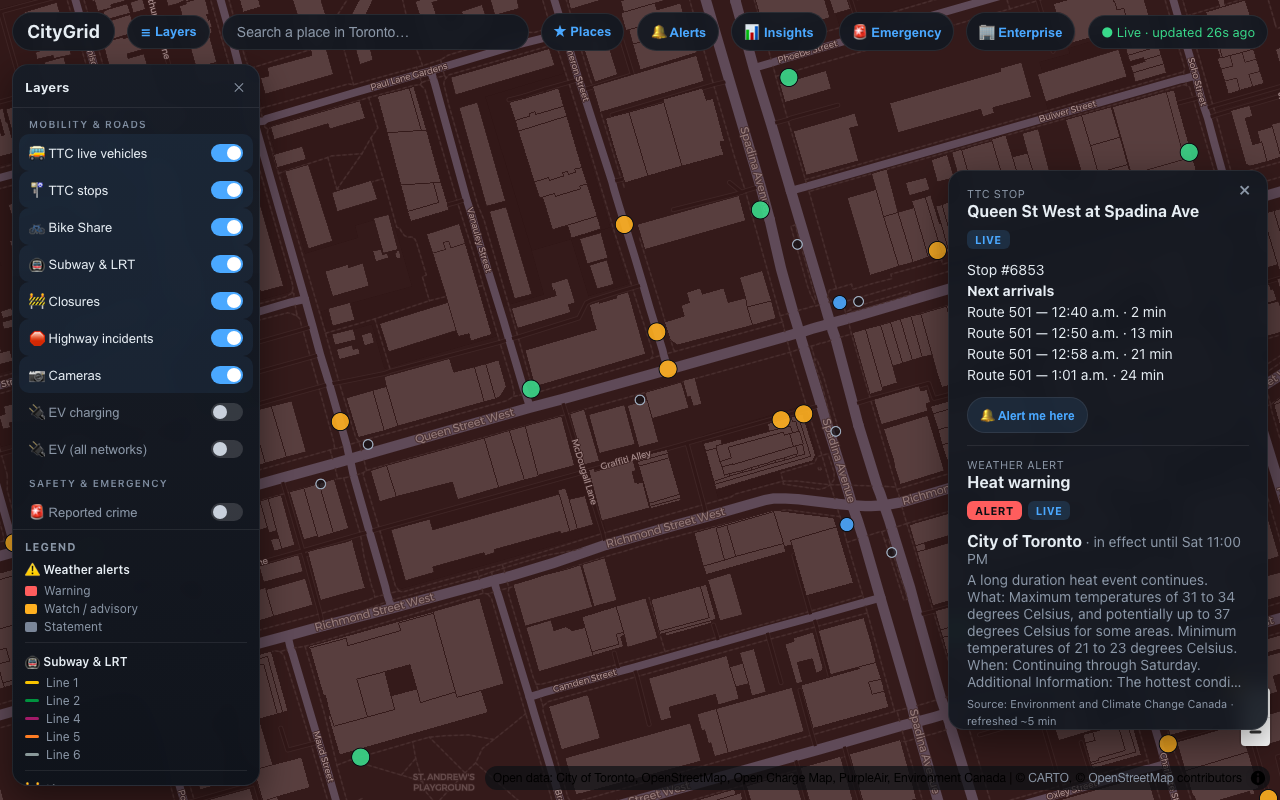Screen dimensions: 1280x800
Task: Click the Stop #6853 text
Action: [1006, 270]
